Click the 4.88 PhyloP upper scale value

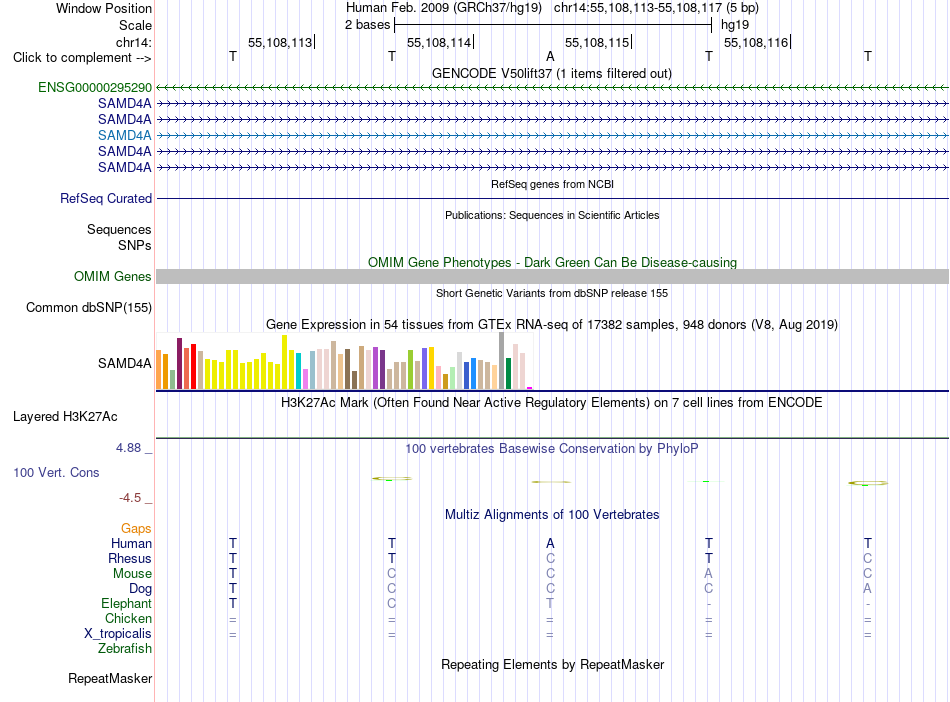pyautogui.click(x=128, y=448)
